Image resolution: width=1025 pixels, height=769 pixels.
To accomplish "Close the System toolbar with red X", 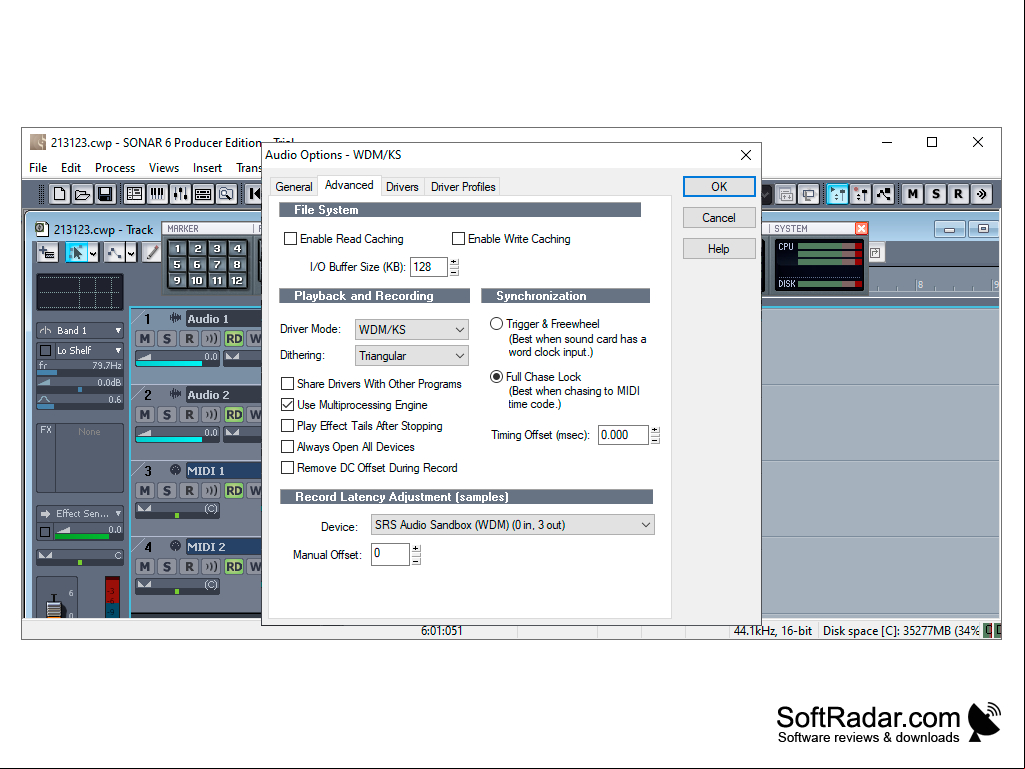I will tap(862, 228).
